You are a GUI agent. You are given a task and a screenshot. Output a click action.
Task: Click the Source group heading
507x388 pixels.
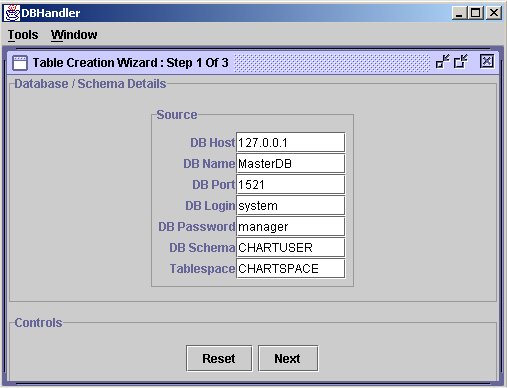click(177, 115)
